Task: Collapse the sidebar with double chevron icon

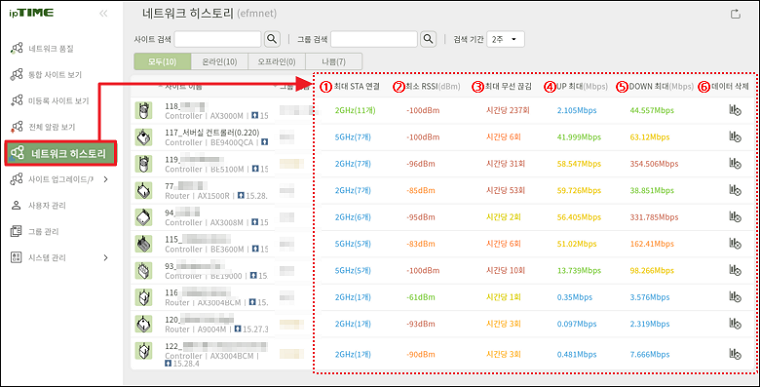Action: [103, 14]
